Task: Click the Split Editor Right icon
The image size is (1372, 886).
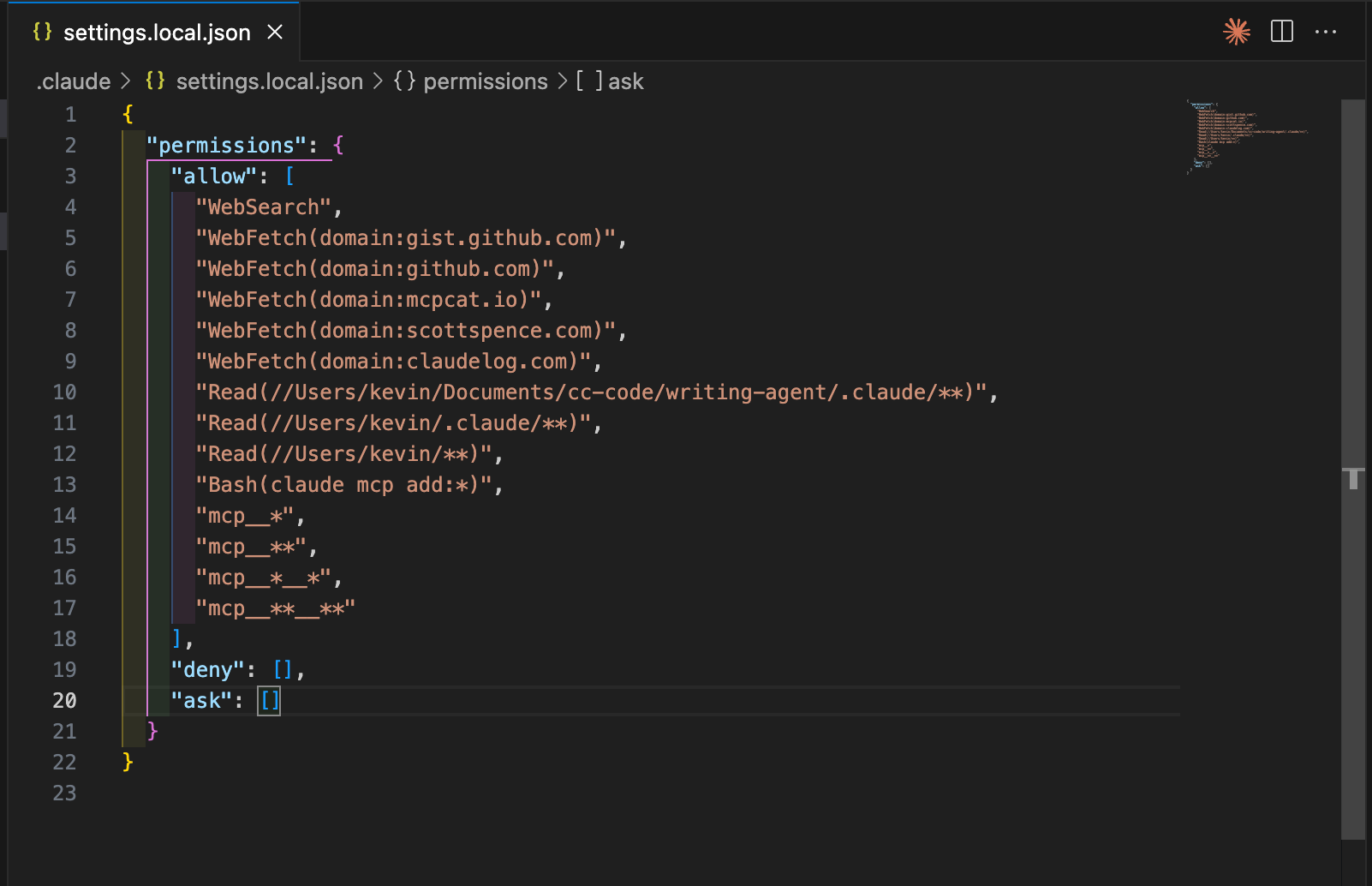Action: (1281, 32)
